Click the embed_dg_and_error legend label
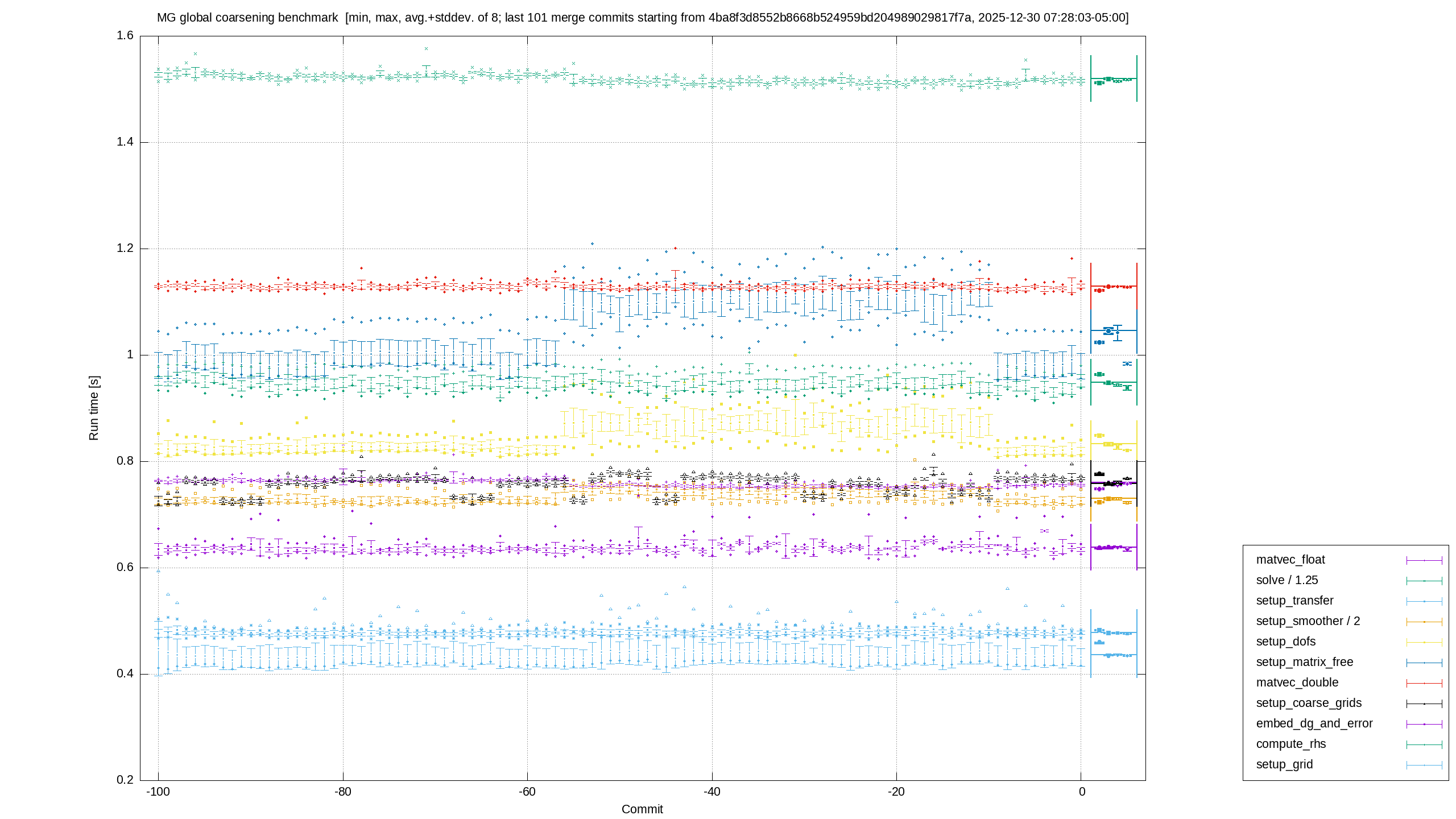The width and height of the screenshot is (1456, 819). click(1314, 723)
